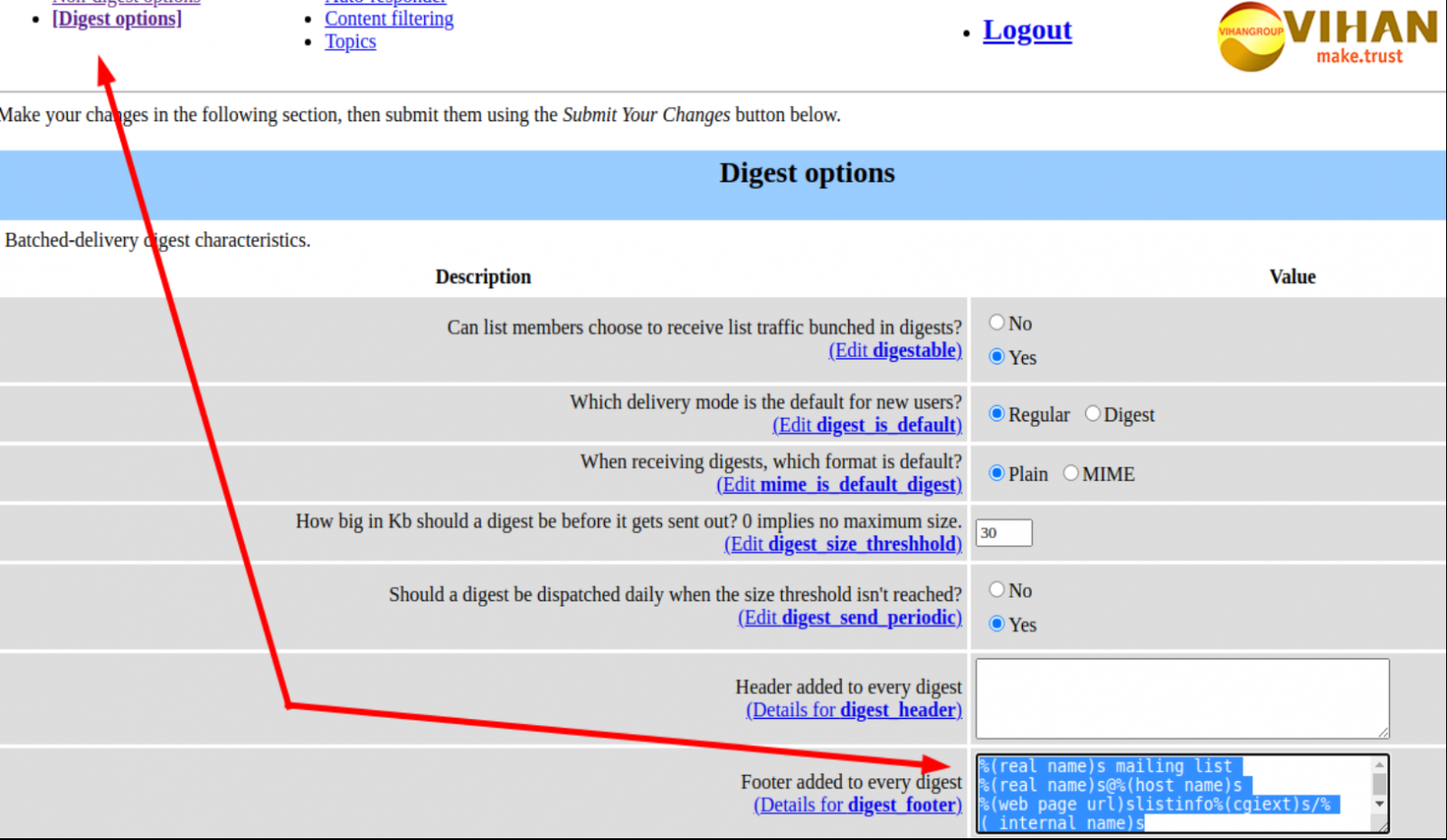Select Yes for digestable option

click(x=997, y=357)
